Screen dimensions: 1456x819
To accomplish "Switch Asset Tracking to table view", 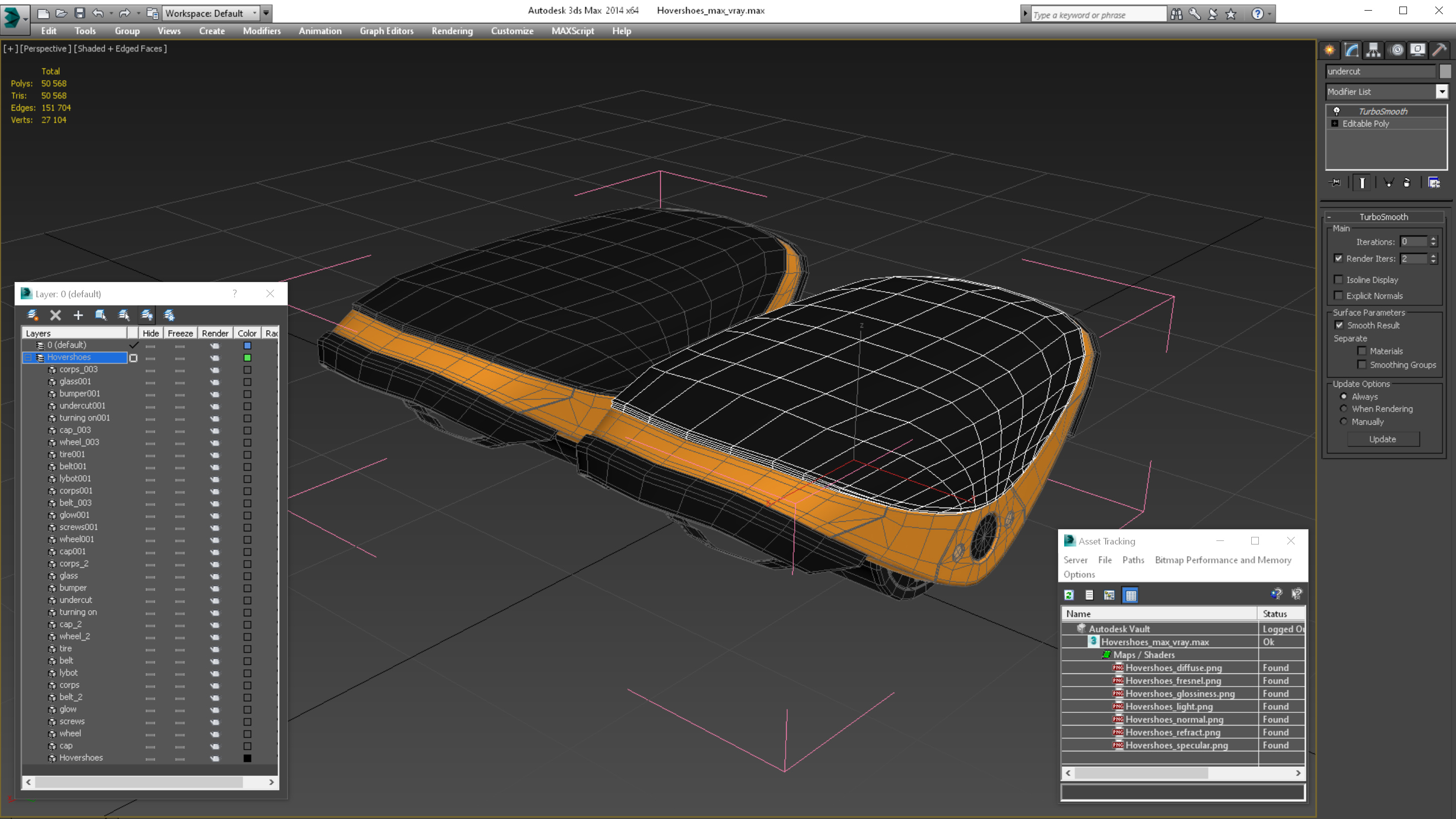I will [x=1130, y=595].
